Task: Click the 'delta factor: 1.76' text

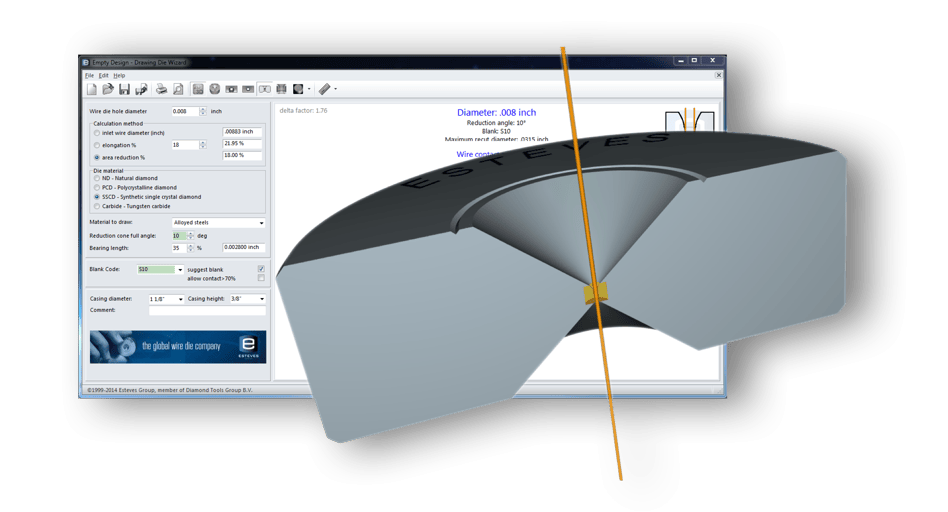Action: [304, 111]
